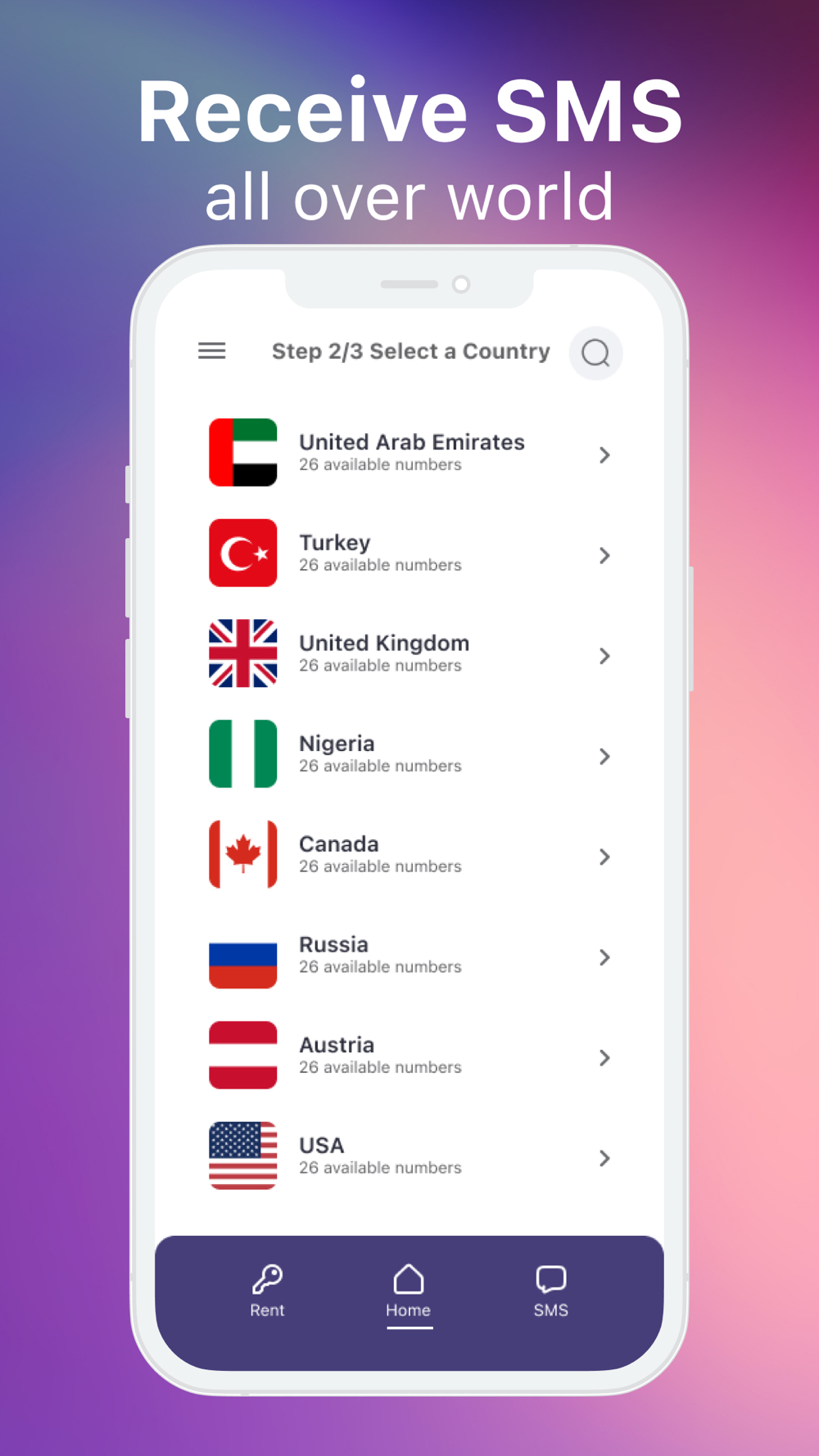Image resolution: width=819 pixels, height=1456 pixels.
Task: Open Nigeria row chevron arrow
Action: pos(604,756)
